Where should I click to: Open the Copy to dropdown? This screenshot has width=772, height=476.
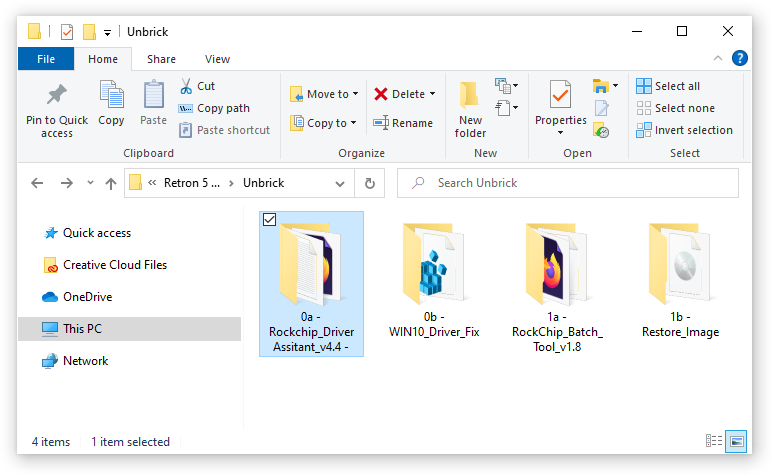(323, 123)
